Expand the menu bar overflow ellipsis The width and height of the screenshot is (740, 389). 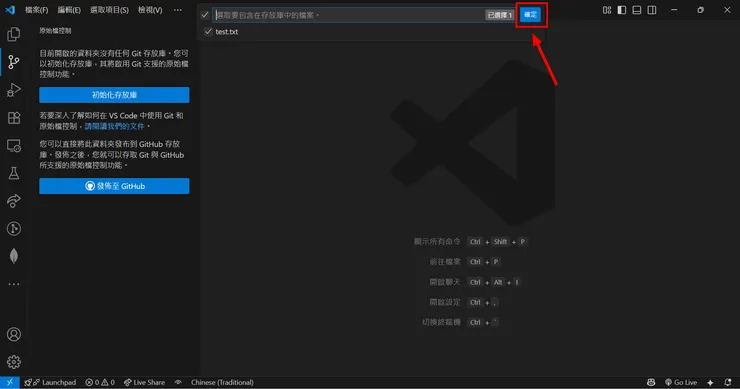[177, 10]
